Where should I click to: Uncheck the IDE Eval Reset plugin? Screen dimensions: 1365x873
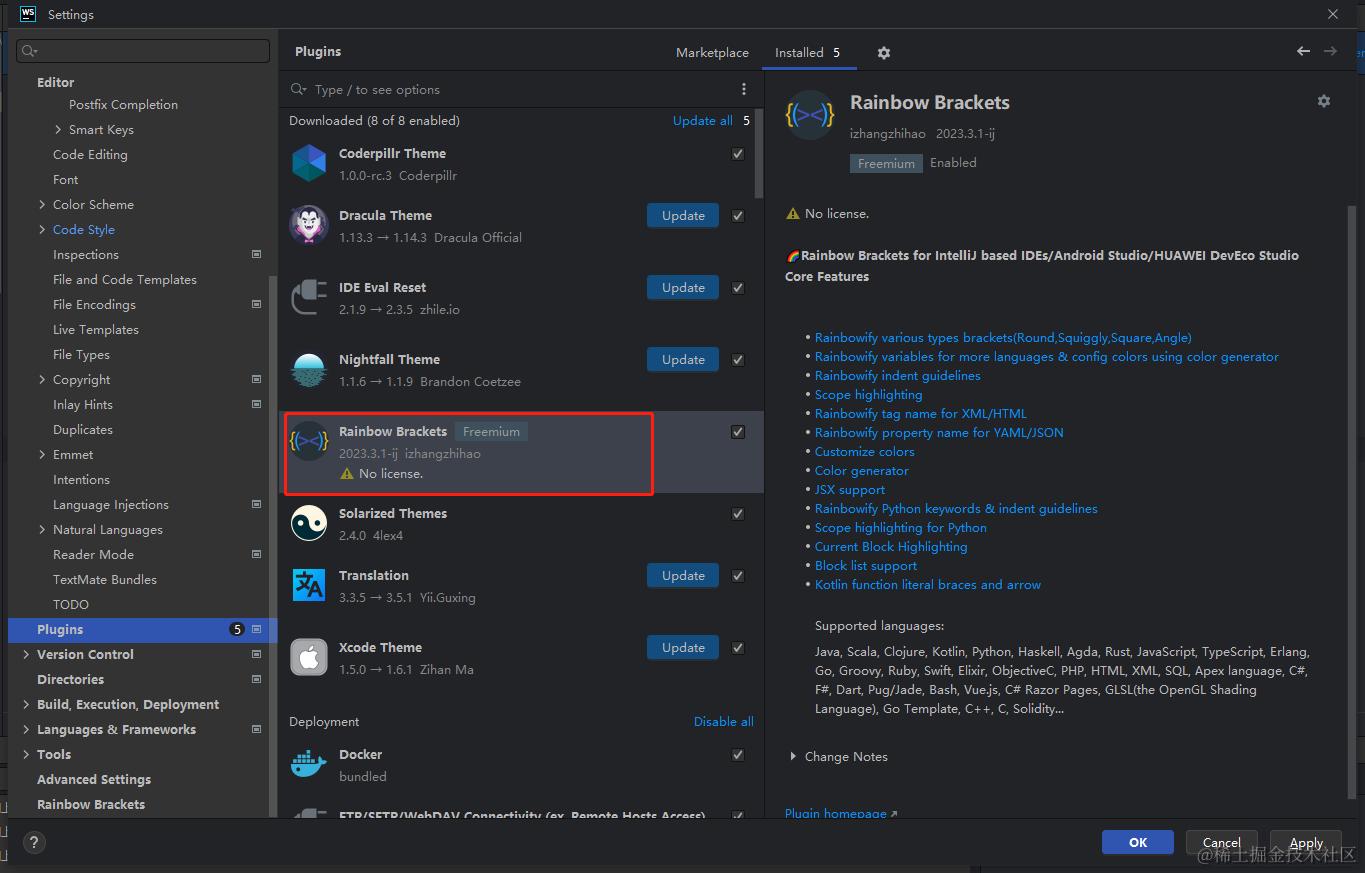tap(738, 288)
